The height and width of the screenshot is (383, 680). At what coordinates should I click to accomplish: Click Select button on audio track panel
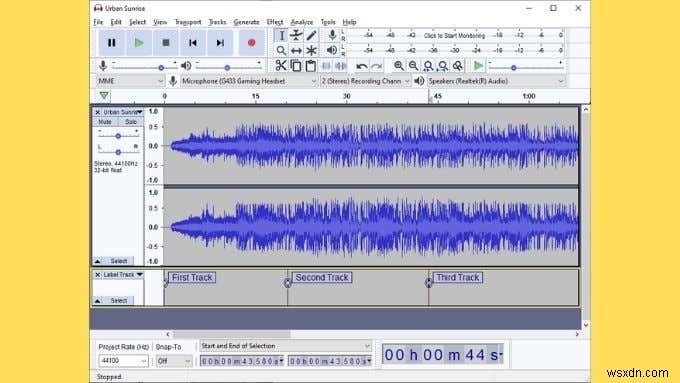click(x=118, y=261)
